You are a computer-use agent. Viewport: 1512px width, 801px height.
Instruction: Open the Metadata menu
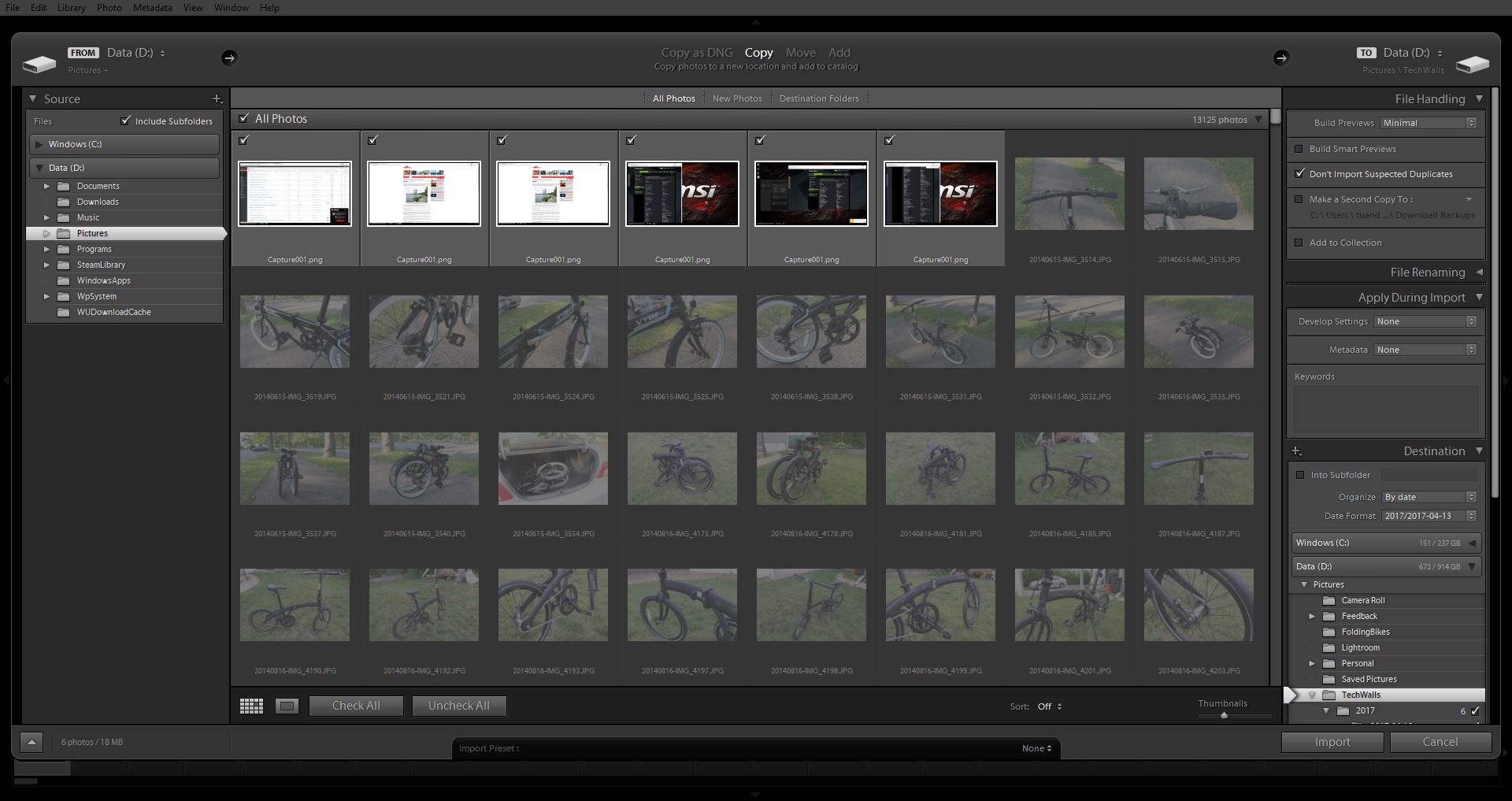click(152, 7)
